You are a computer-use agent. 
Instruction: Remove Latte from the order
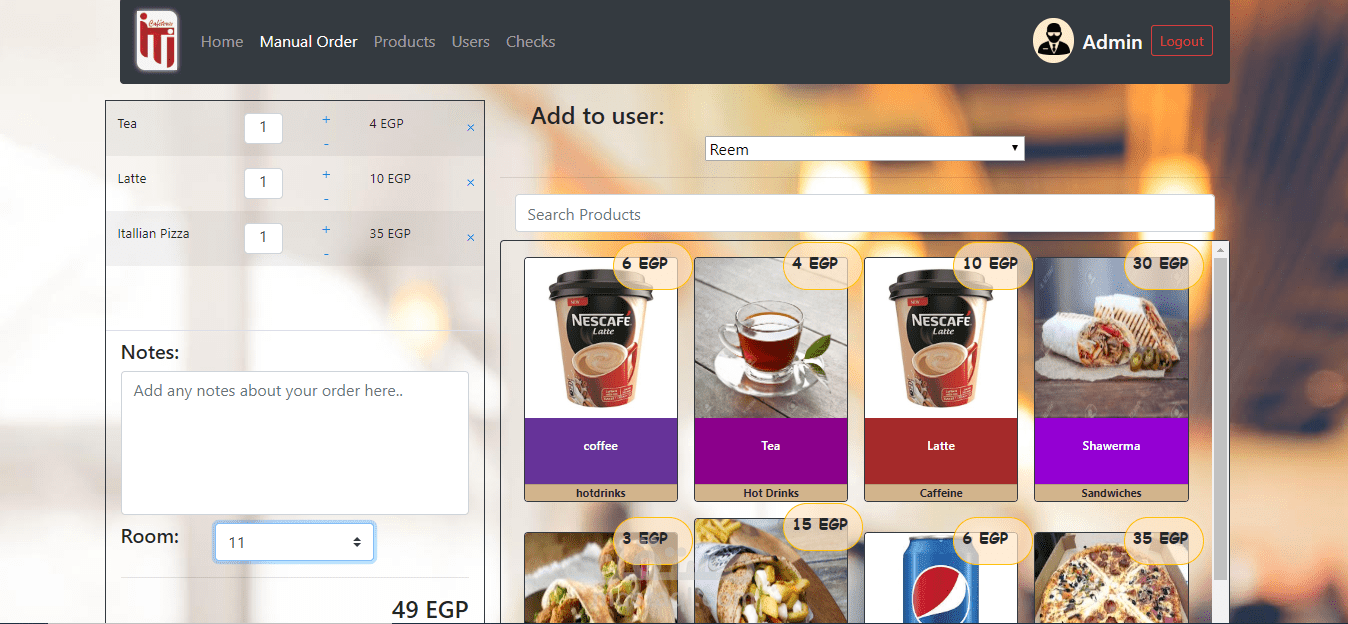[471, 183]
